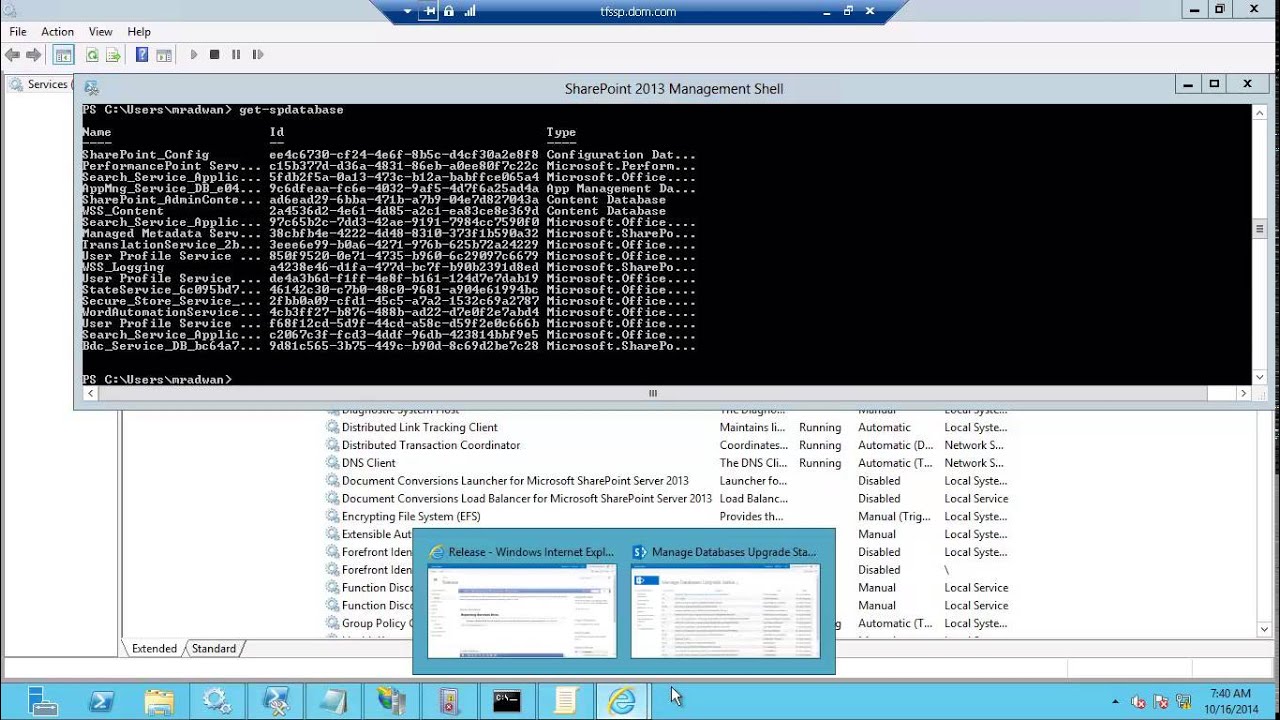Screen dimensions: 1280x720
Task: Open the Help menu
Action: click(x=139, y=32)
